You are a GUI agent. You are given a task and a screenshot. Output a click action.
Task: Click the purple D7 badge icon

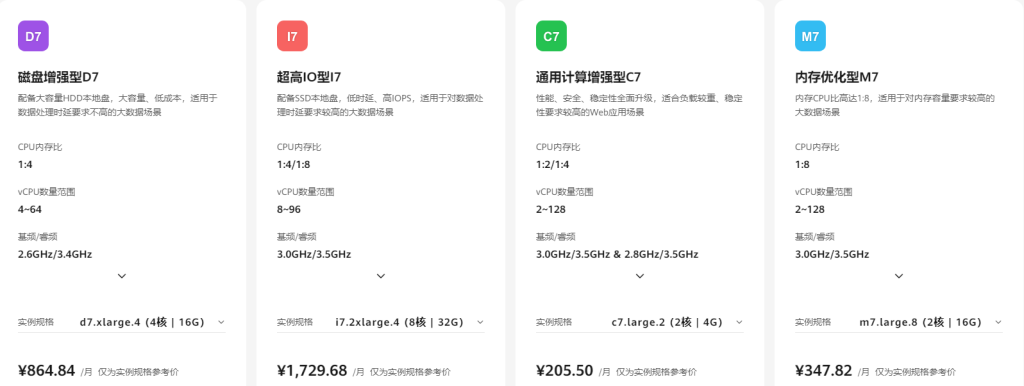(33, 36)
